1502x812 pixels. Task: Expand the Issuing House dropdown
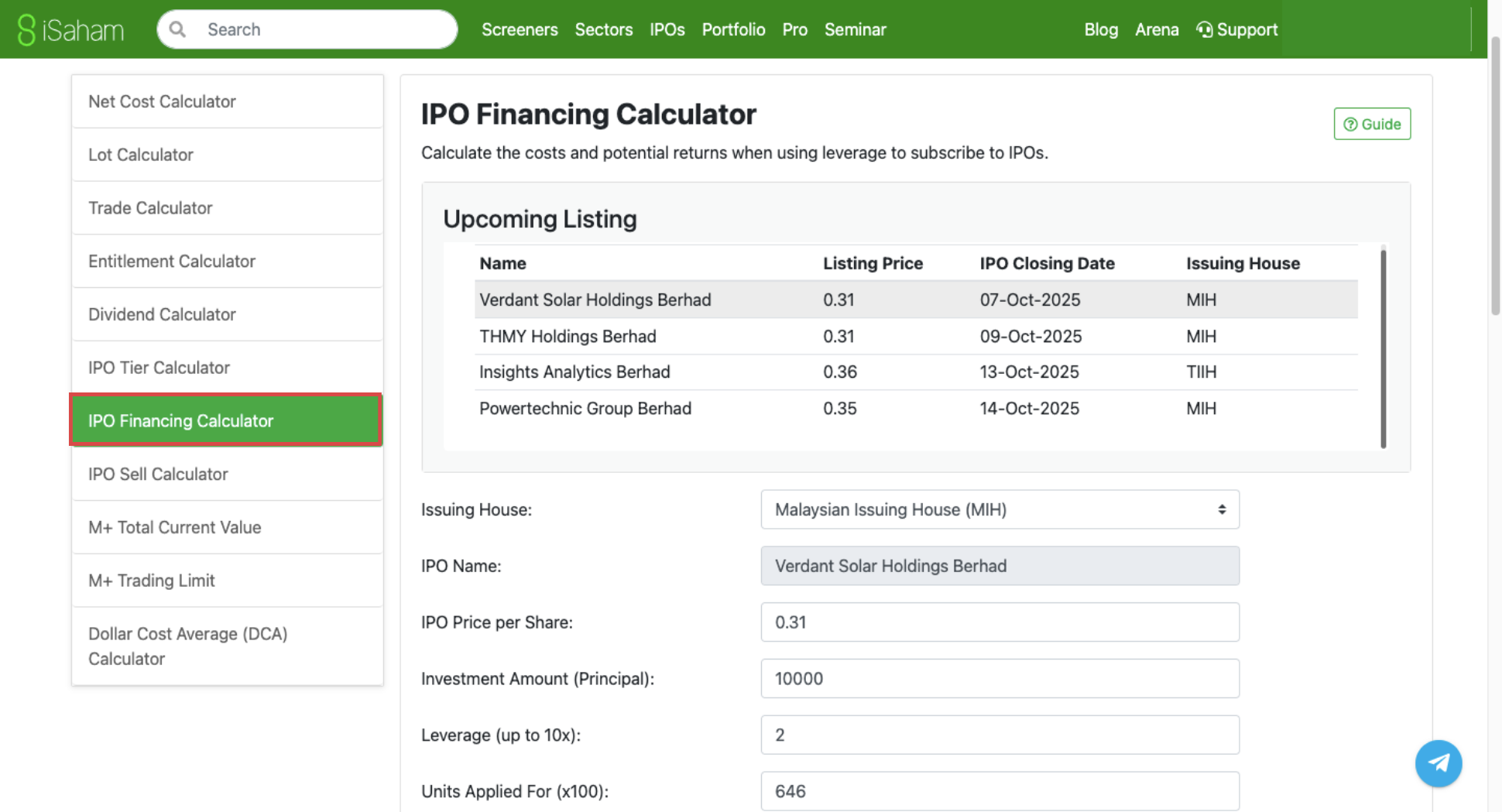pyautogui.click(x=999, y=509)
